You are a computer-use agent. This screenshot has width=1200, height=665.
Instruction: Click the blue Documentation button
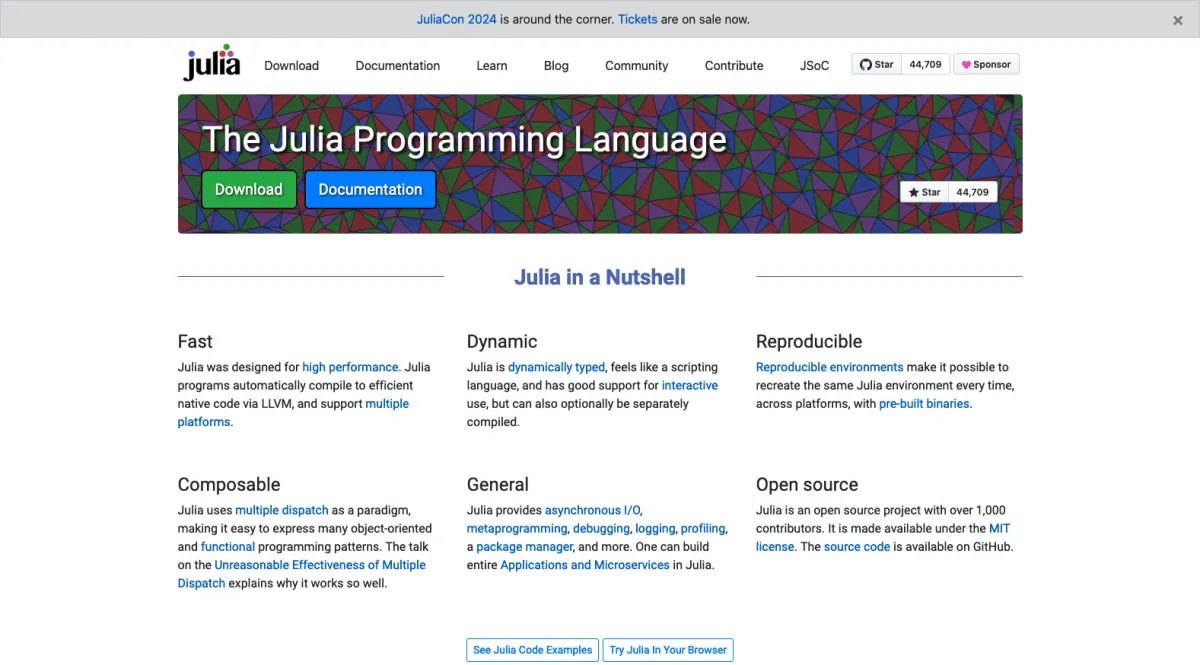coord(370,189)
